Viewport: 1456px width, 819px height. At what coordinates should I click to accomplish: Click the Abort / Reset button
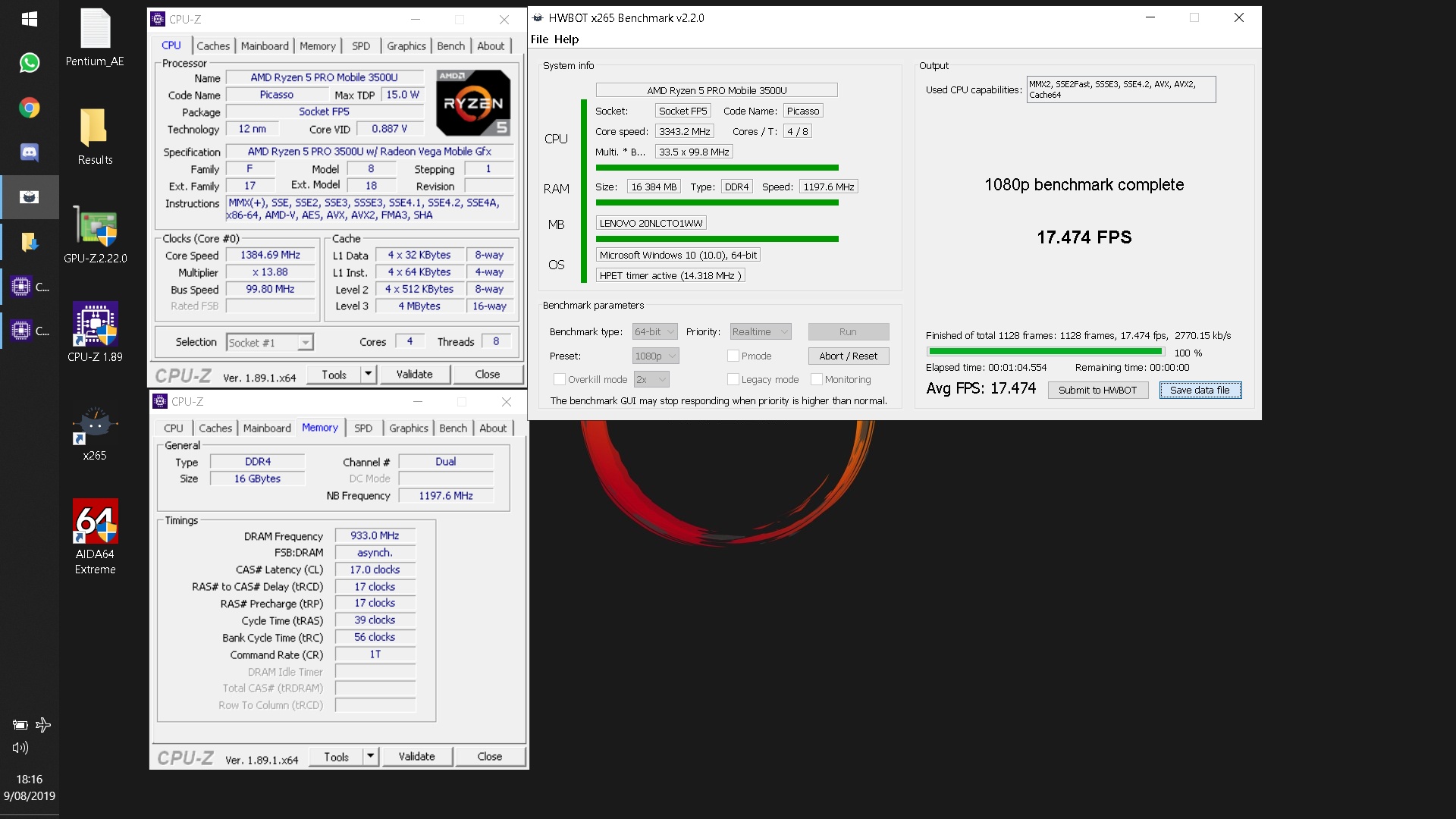pyautogui.click(x=848, y=356)
